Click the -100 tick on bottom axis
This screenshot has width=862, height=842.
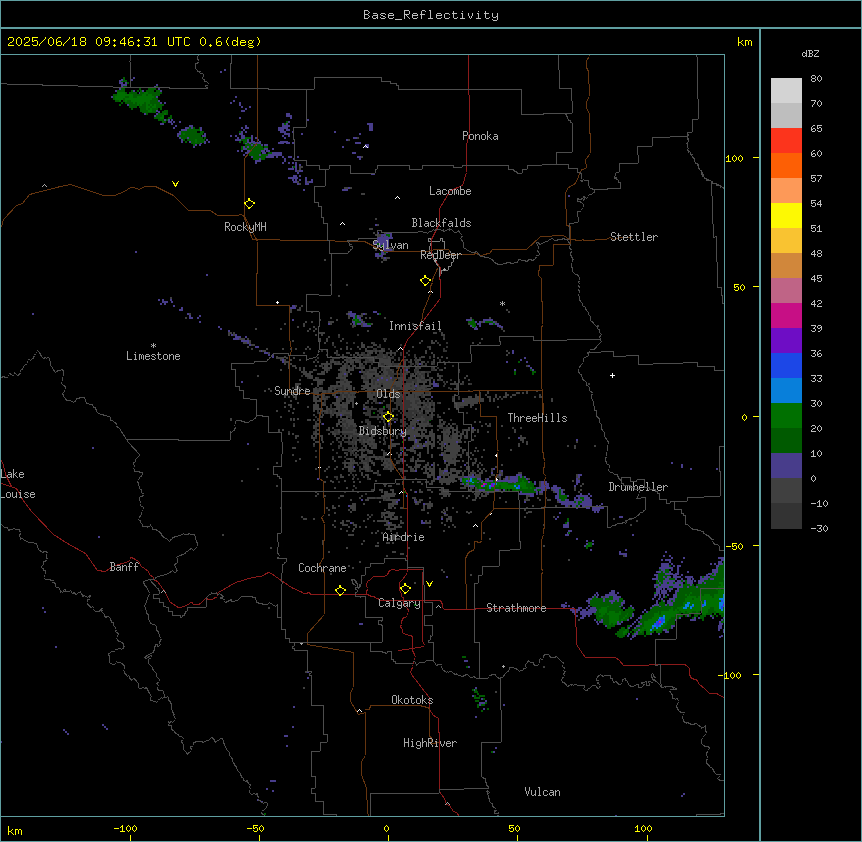coord(125,828)
